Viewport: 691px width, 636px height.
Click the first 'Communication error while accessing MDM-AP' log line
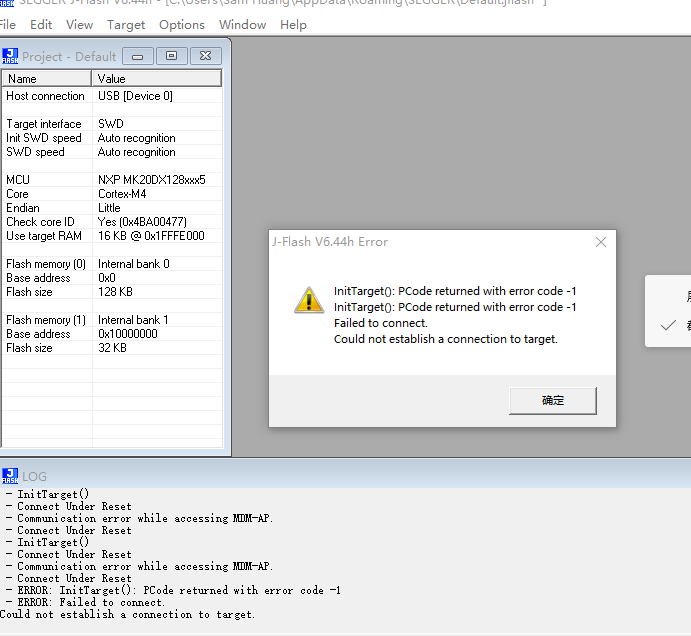click(x=145, y=519)
